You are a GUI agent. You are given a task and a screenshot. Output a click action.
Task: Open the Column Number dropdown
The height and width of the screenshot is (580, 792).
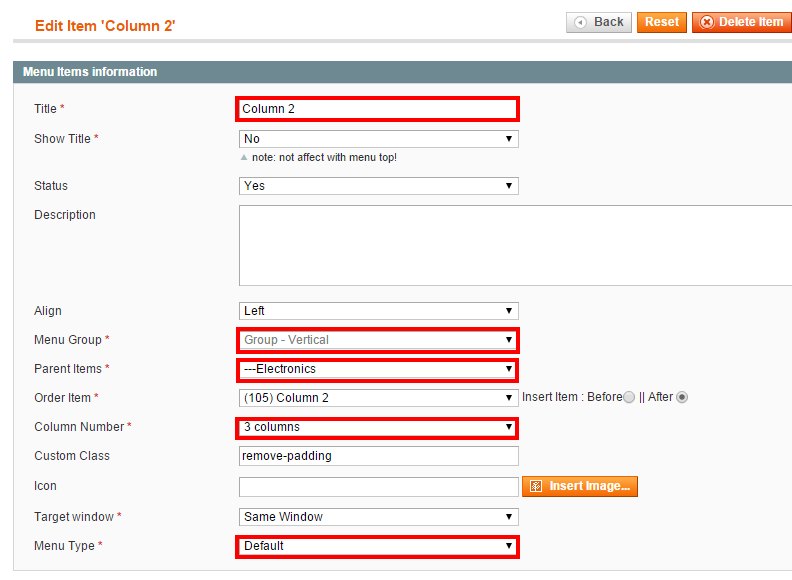coord(378,427)
